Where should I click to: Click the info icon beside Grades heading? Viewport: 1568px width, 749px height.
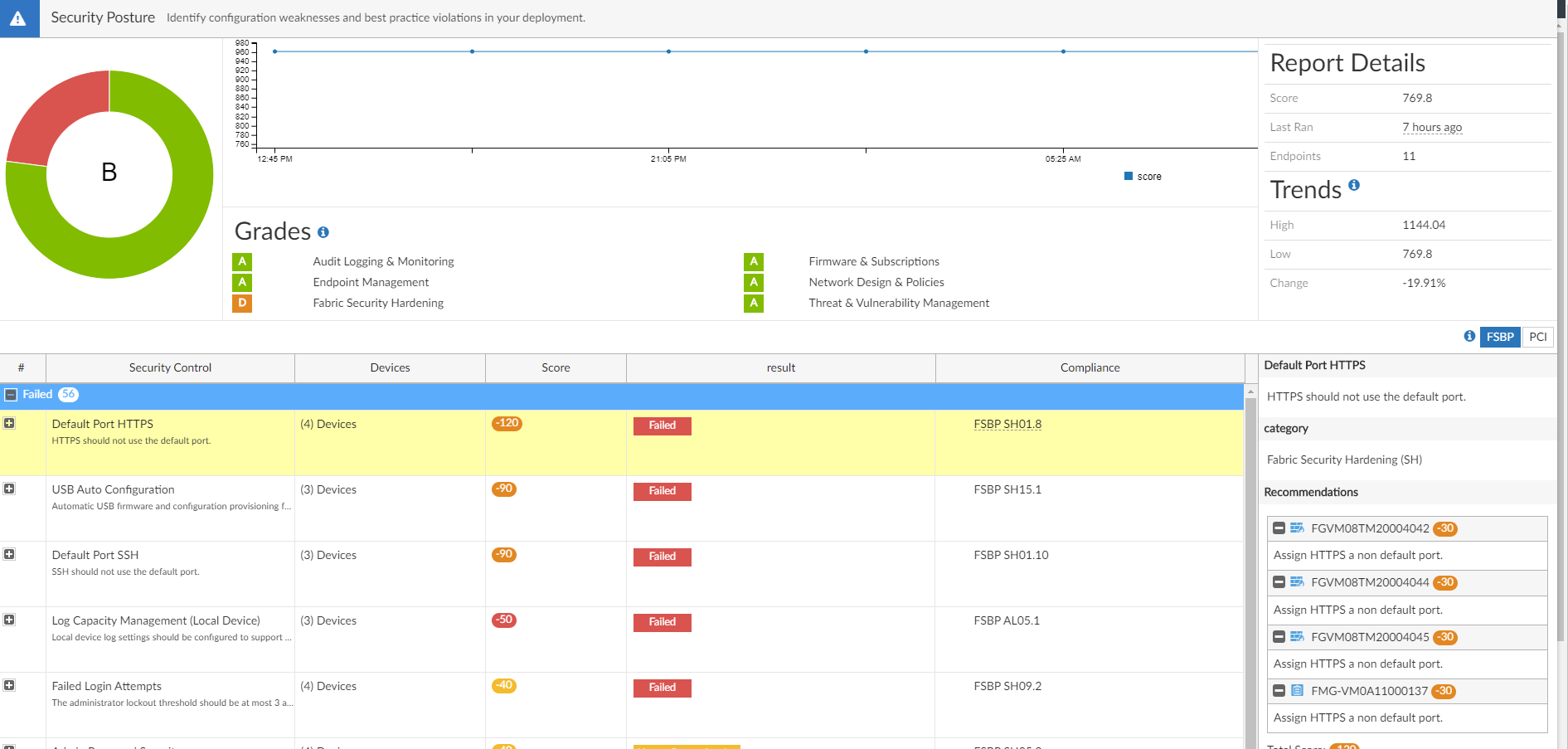pos(323,232)
